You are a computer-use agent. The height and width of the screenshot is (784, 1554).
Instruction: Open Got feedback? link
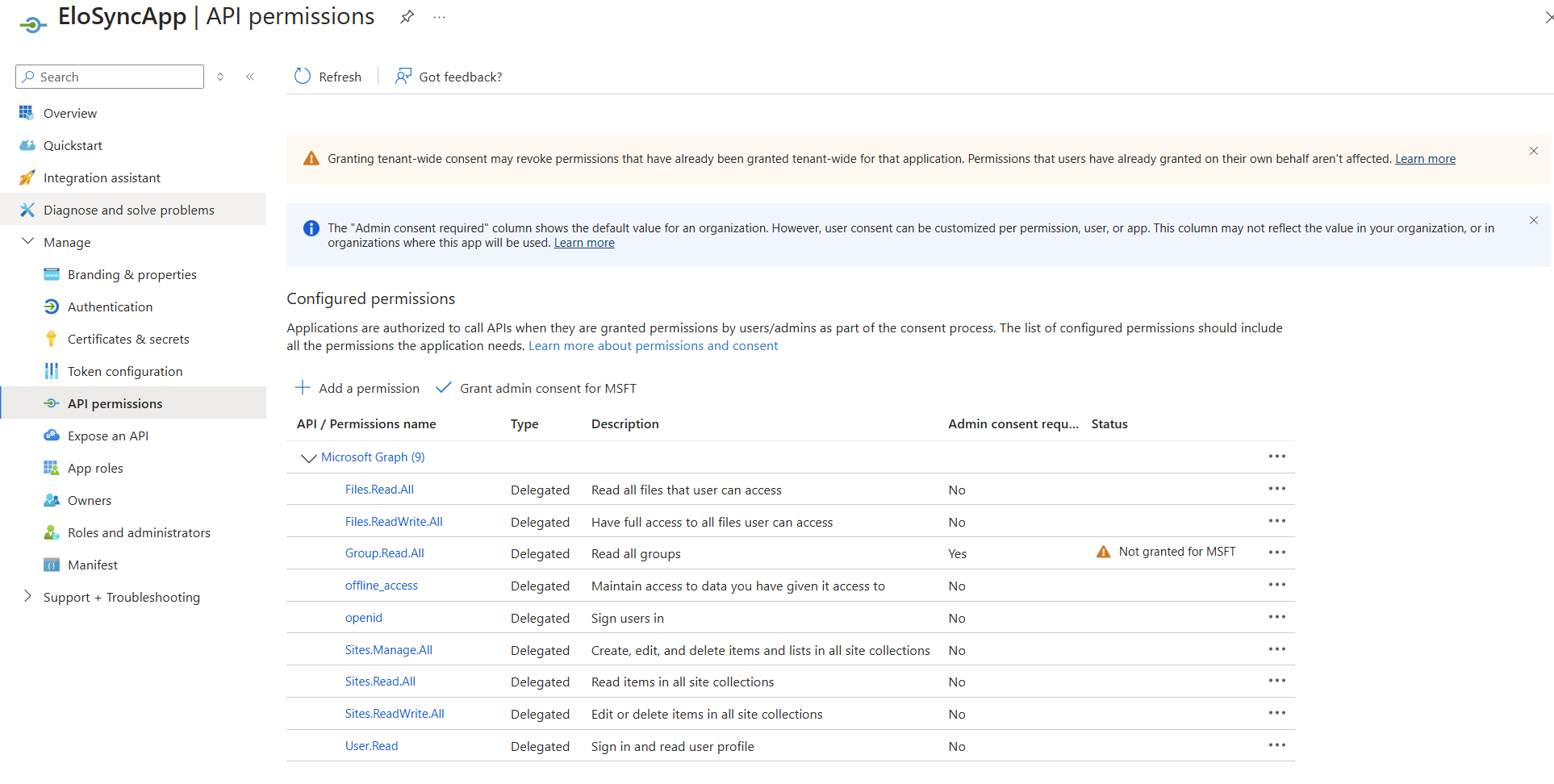click(449, 77)
